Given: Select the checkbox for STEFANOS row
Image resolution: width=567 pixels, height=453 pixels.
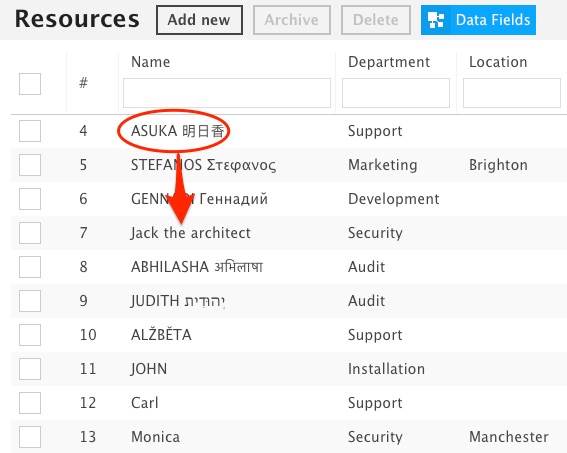Looking at the screenshot, I should coord(30,165).
